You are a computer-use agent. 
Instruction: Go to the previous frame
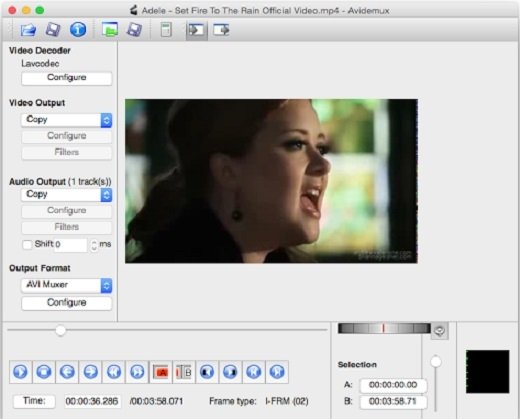67,372
